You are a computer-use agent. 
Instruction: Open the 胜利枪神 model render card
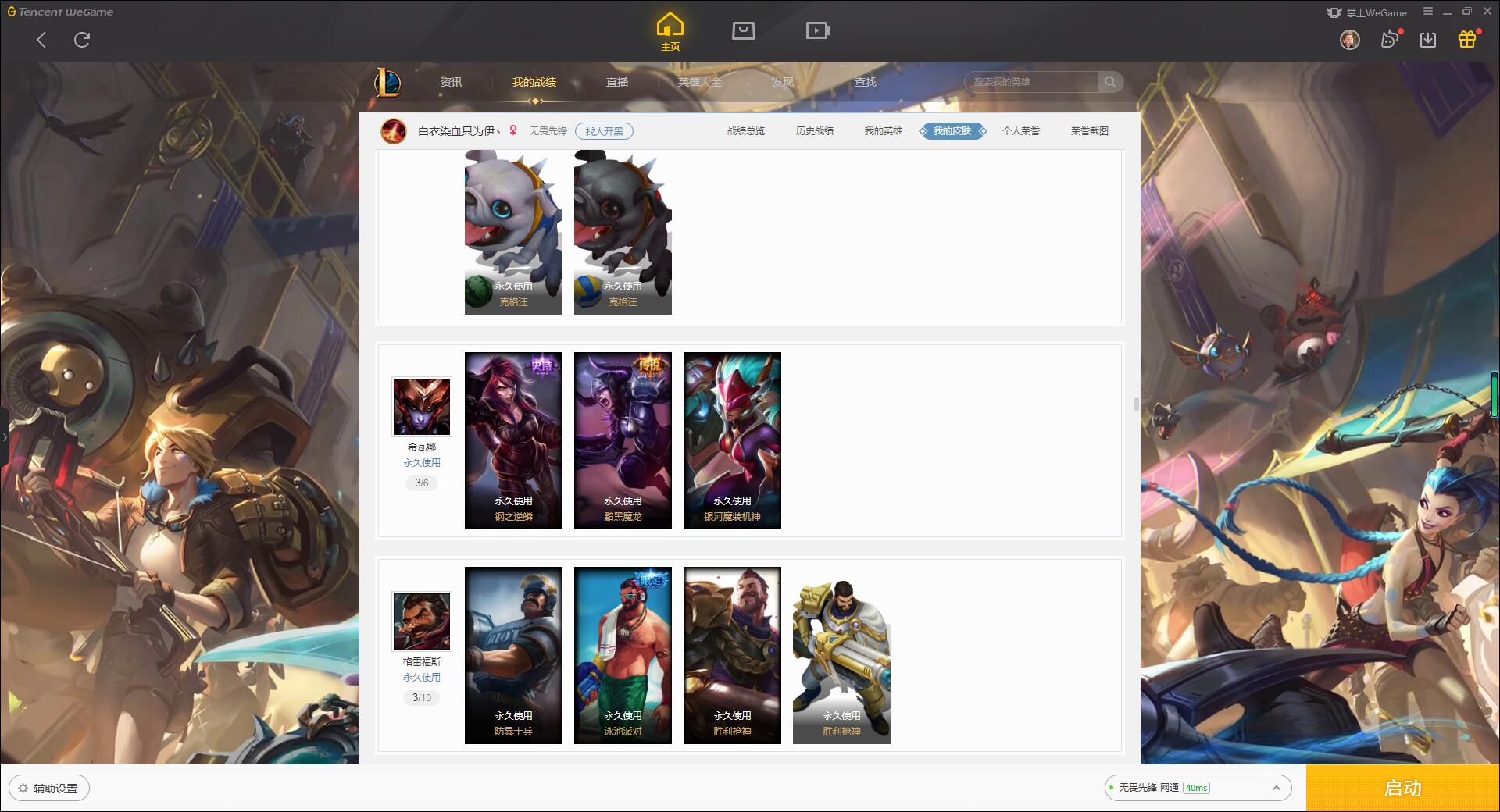841,655
